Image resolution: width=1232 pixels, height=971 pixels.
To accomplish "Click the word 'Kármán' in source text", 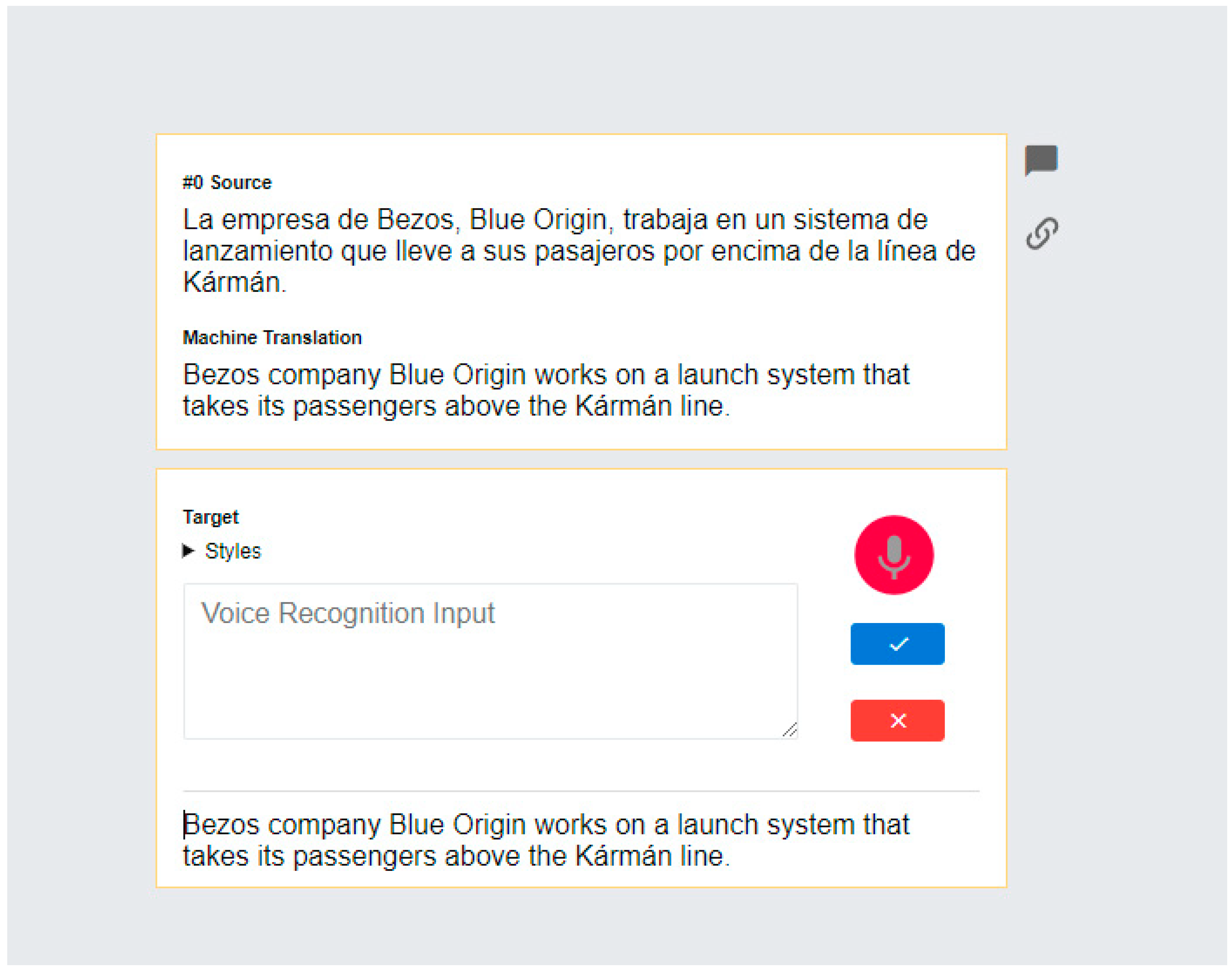I will 231,282.
